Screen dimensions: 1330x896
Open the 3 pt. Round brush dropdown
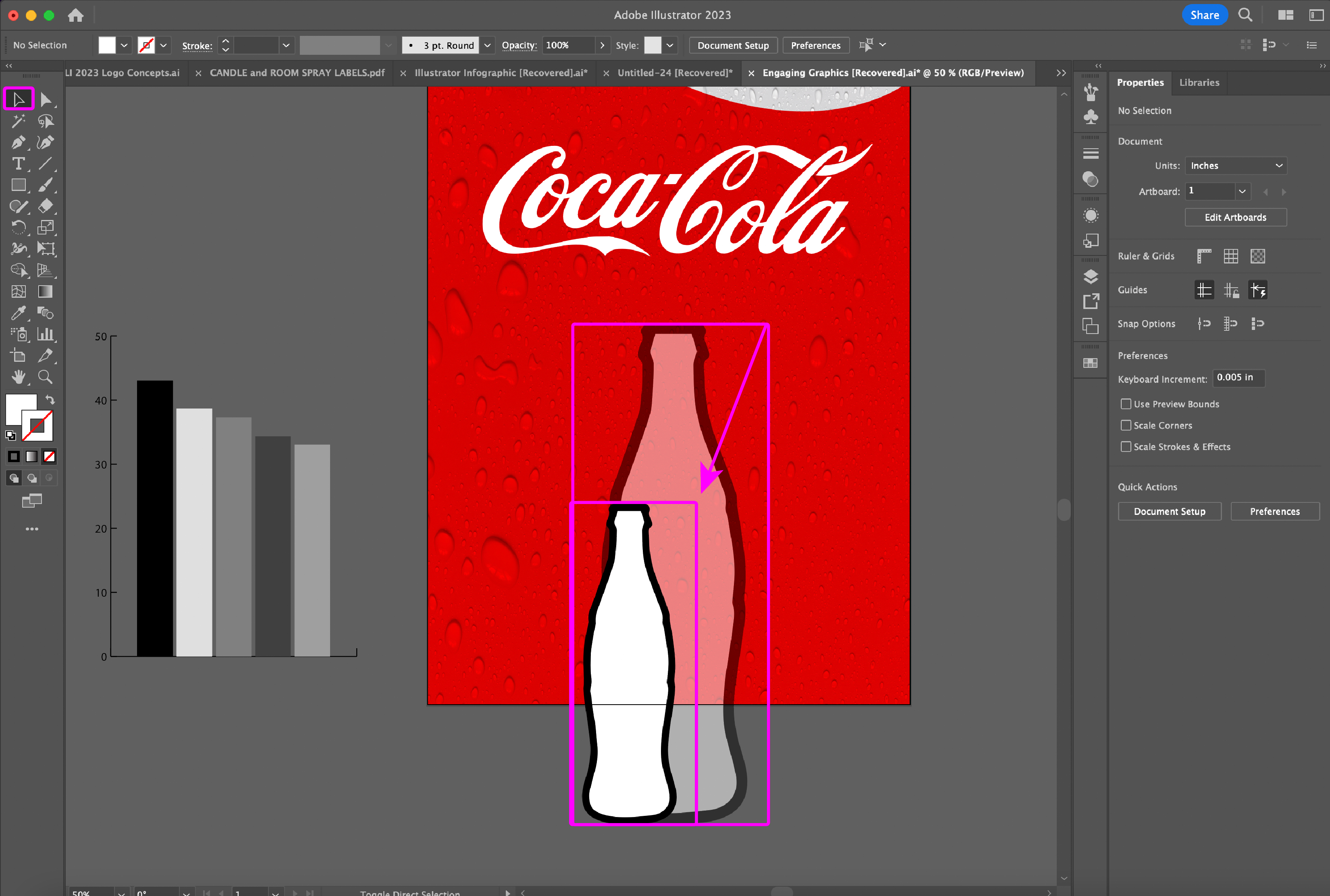pyautogui.click(x=488, y=45)
